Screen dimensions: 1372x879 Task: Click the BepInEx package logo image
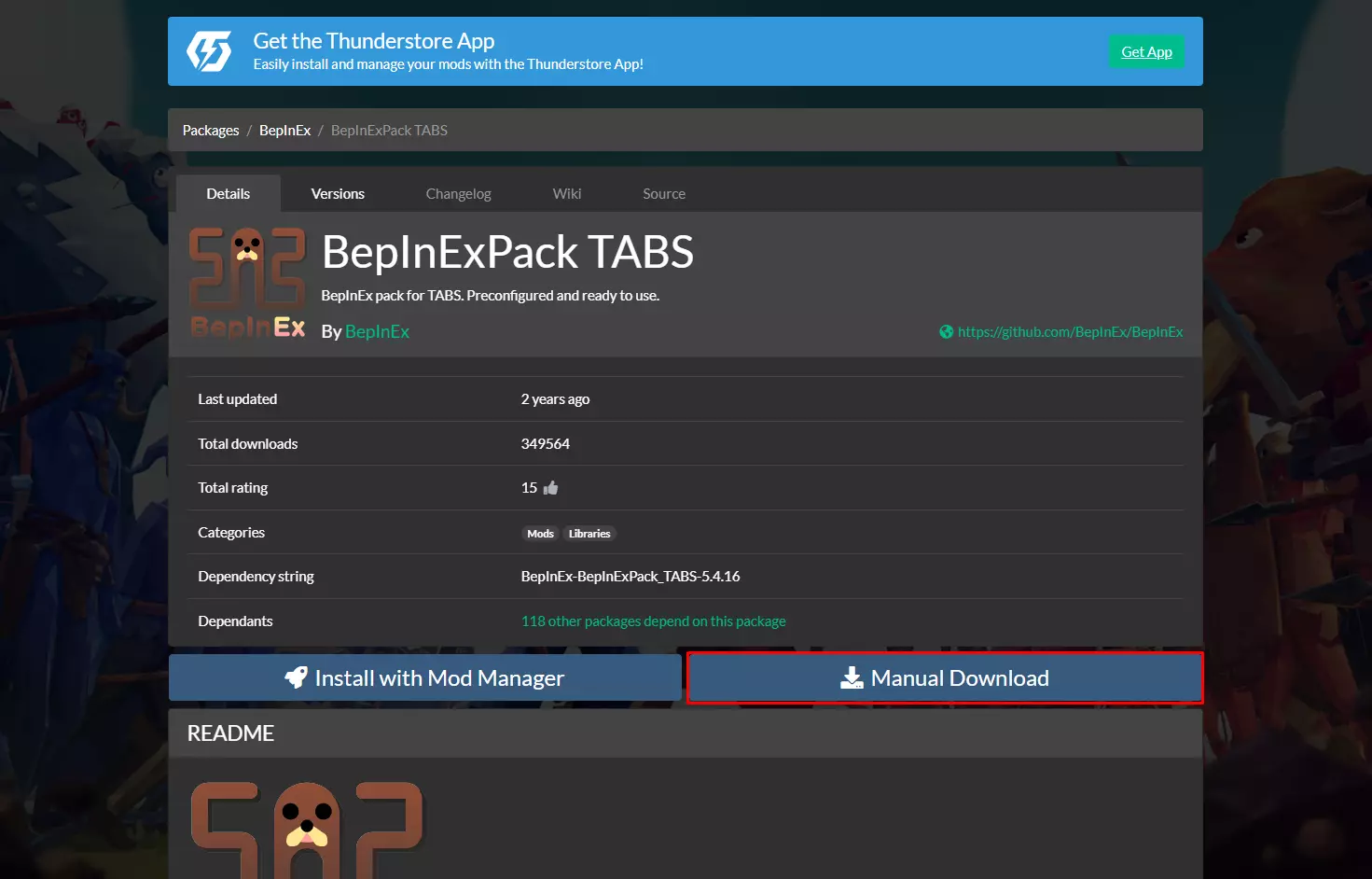click(247, 284)
